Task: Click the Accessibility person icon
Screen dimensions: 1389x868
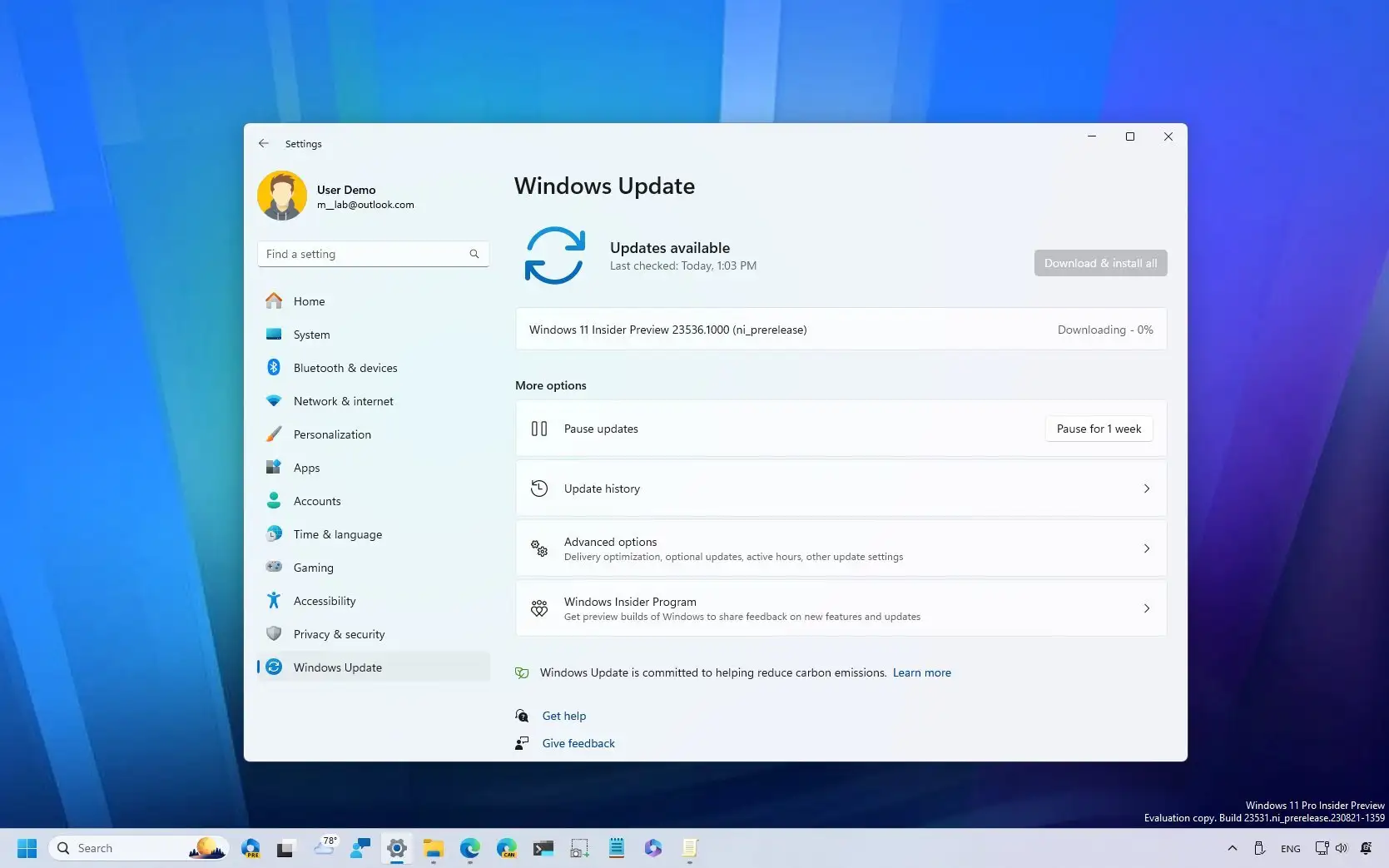Action: (x=275, y=601)
